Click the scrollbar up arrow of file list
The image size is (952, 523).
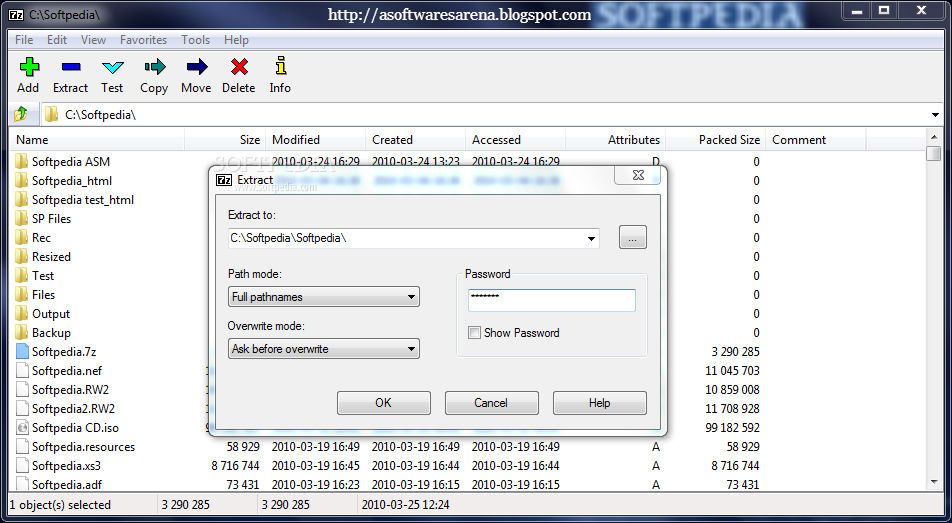934,136
